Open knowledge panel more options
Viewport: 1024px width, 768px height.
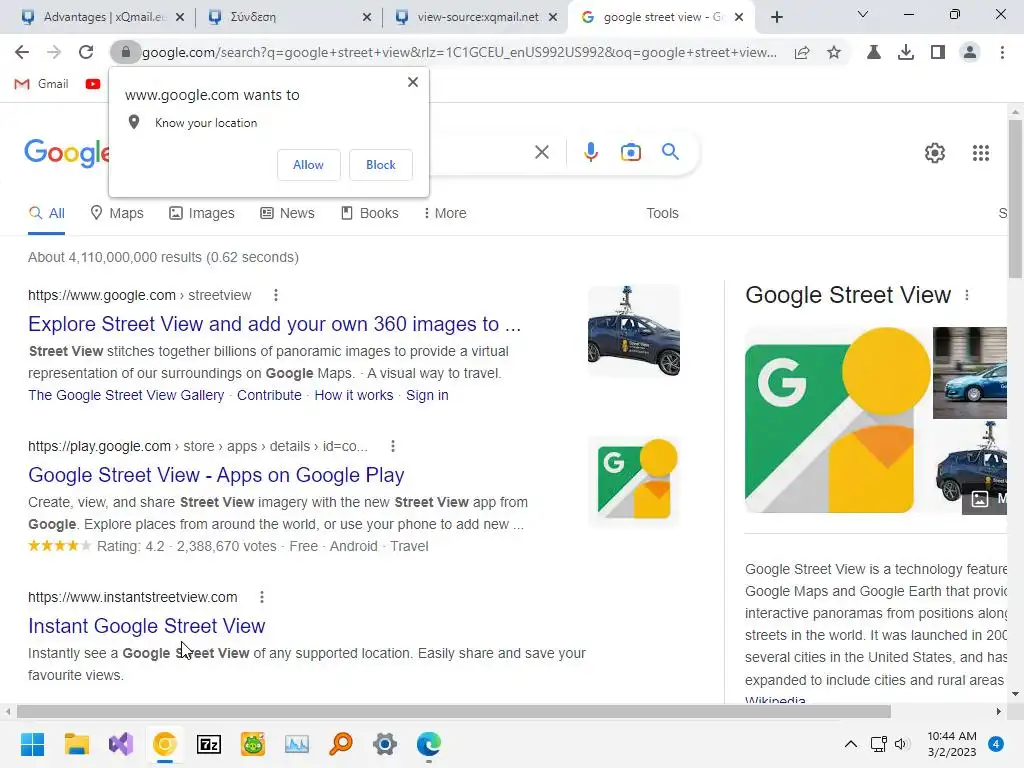pyautogui.click(x=967, y=295)
